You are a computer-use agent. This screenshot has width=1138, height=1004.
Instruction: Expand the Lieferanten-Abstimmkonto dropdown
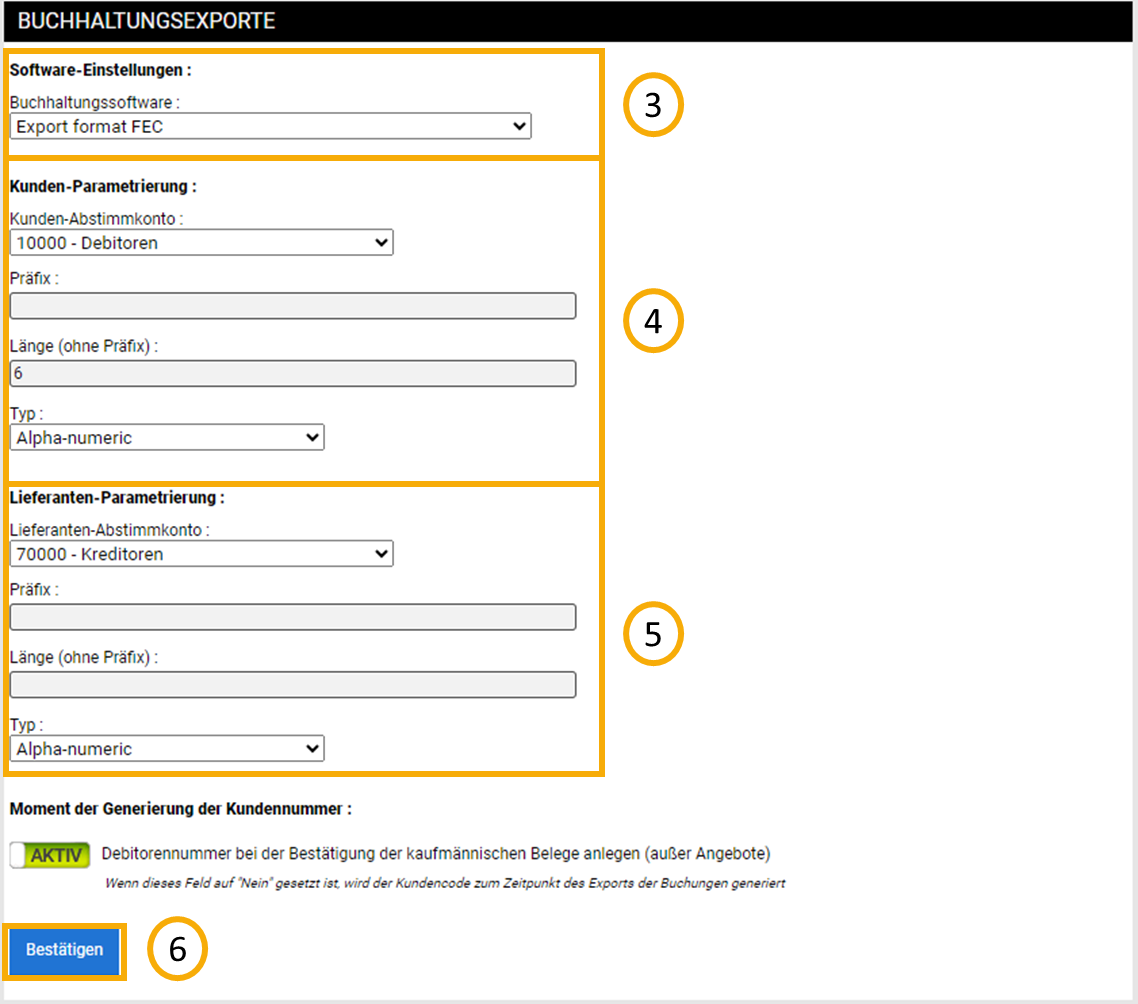tap(201, 553)
